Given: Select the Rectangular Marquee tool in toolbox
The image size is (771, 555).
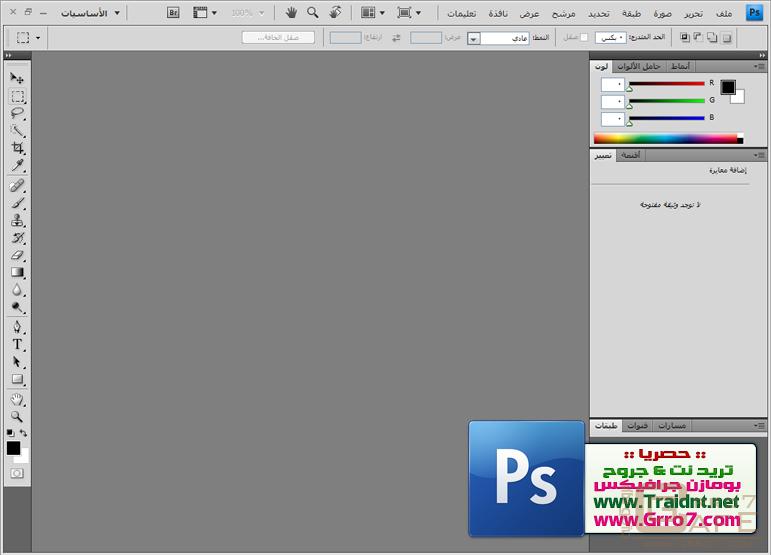Looking at the screenshot, I should (17, 96).
